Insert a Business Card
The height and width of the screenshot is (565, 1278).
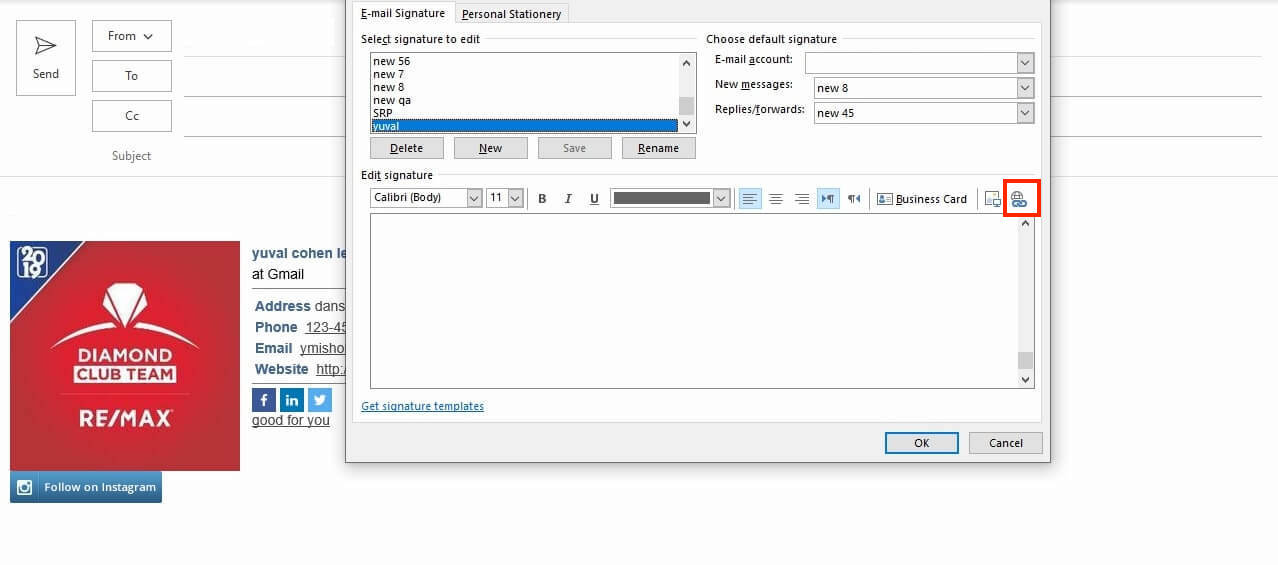(922, 199)
